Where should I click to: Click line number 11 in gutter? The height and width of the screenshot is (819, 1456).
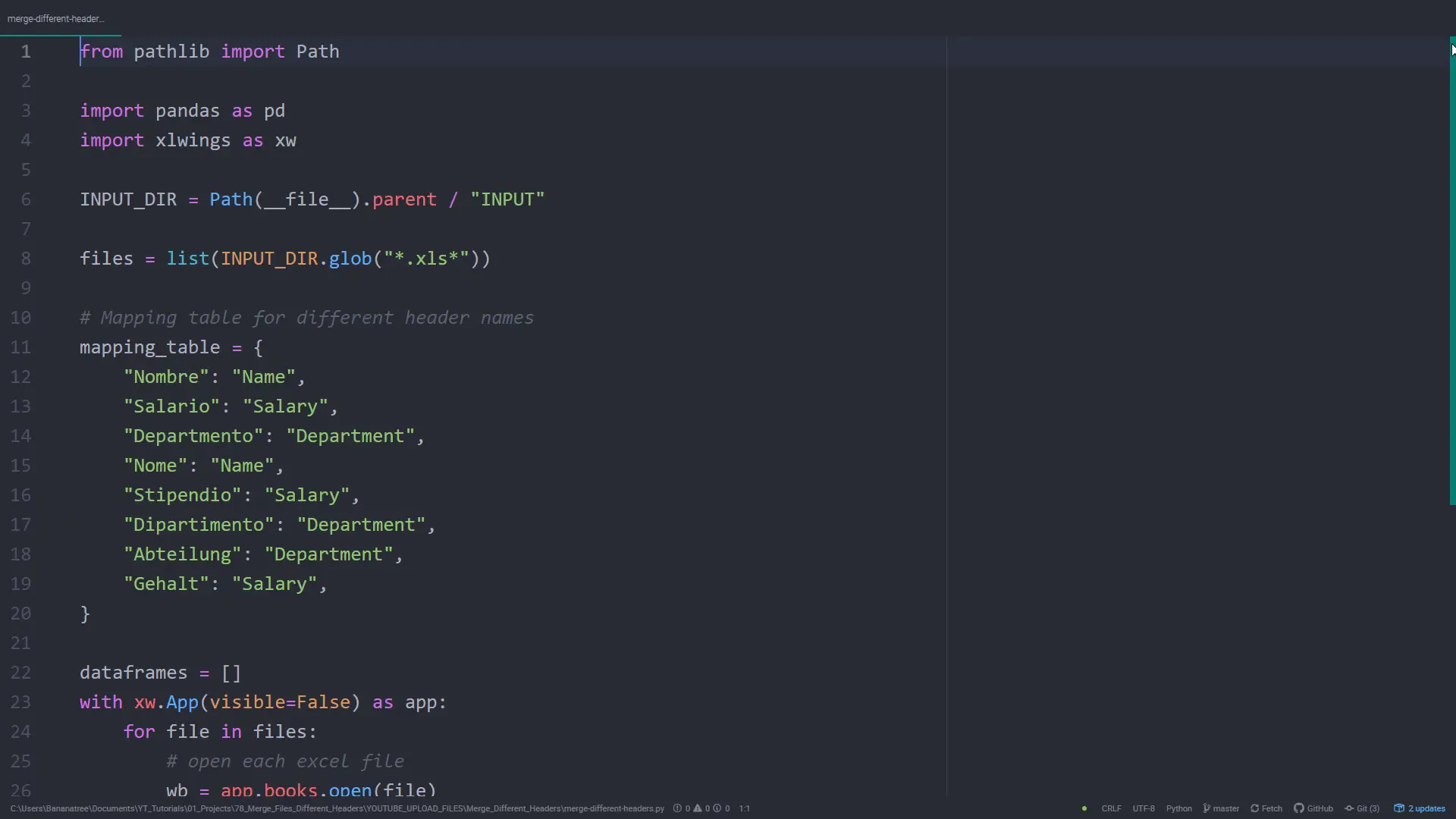(x=20, y=347)
